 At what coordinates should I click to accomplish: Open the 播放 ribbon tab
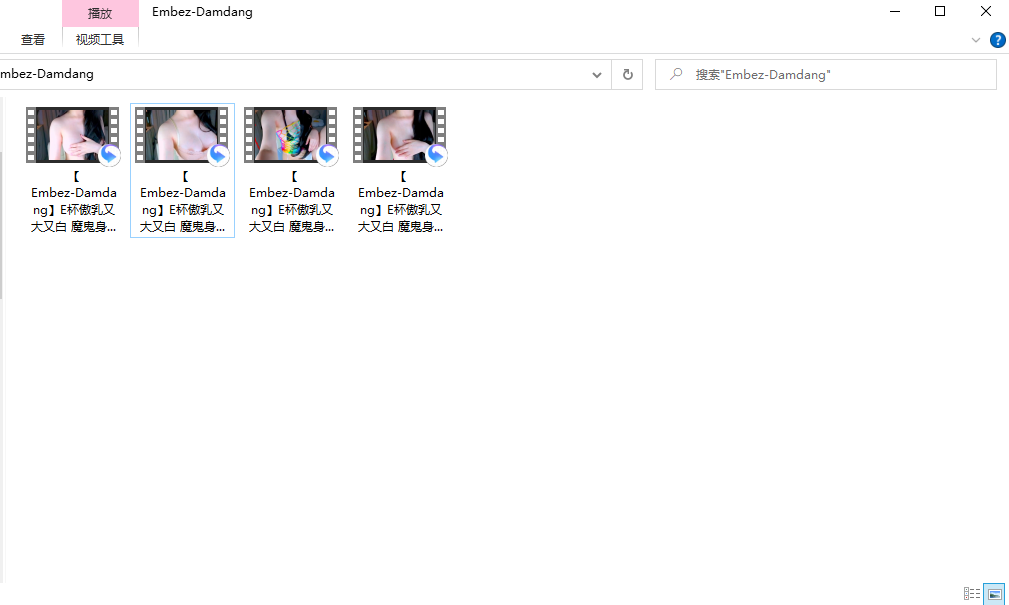(100, 14)
